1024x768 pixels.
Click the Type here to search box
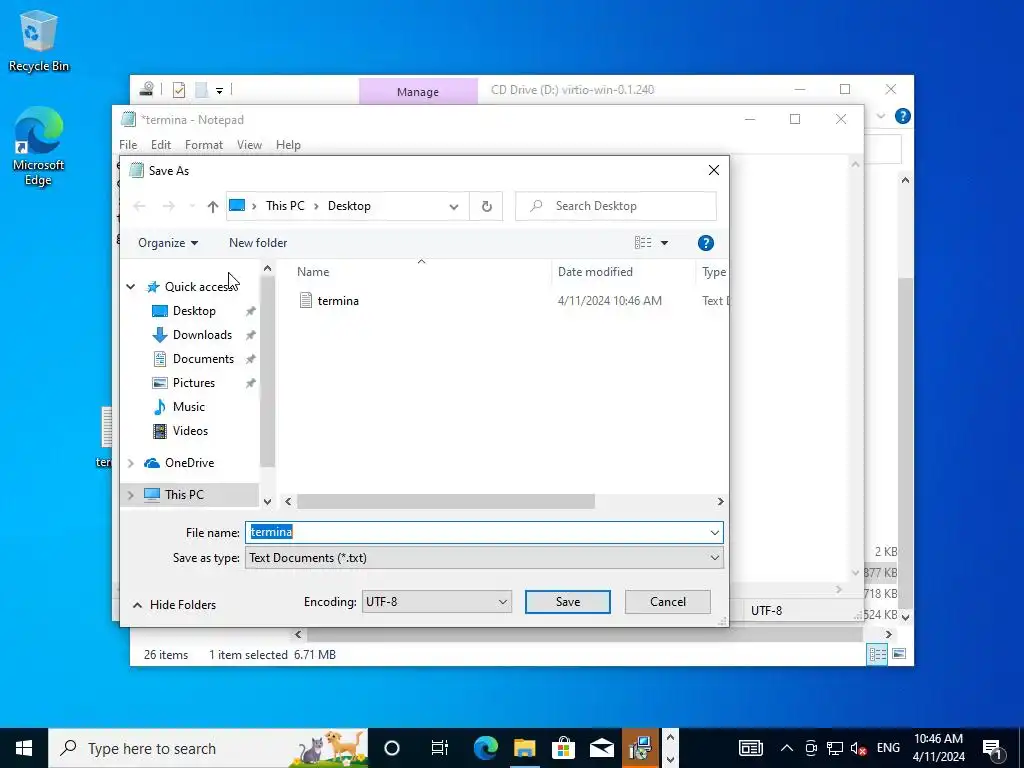point(208,748)
